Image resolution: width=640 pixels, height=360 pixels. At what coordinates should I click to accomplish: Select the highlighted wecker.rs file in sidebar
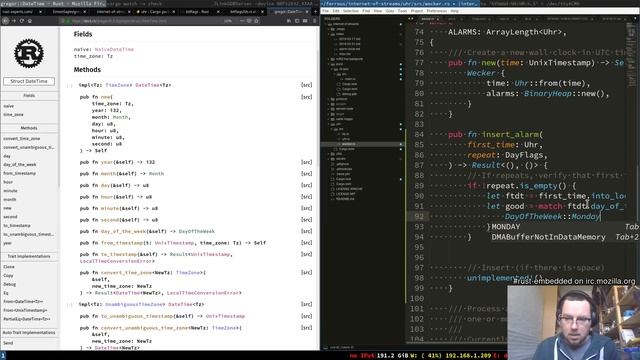[x=362, y=144]
